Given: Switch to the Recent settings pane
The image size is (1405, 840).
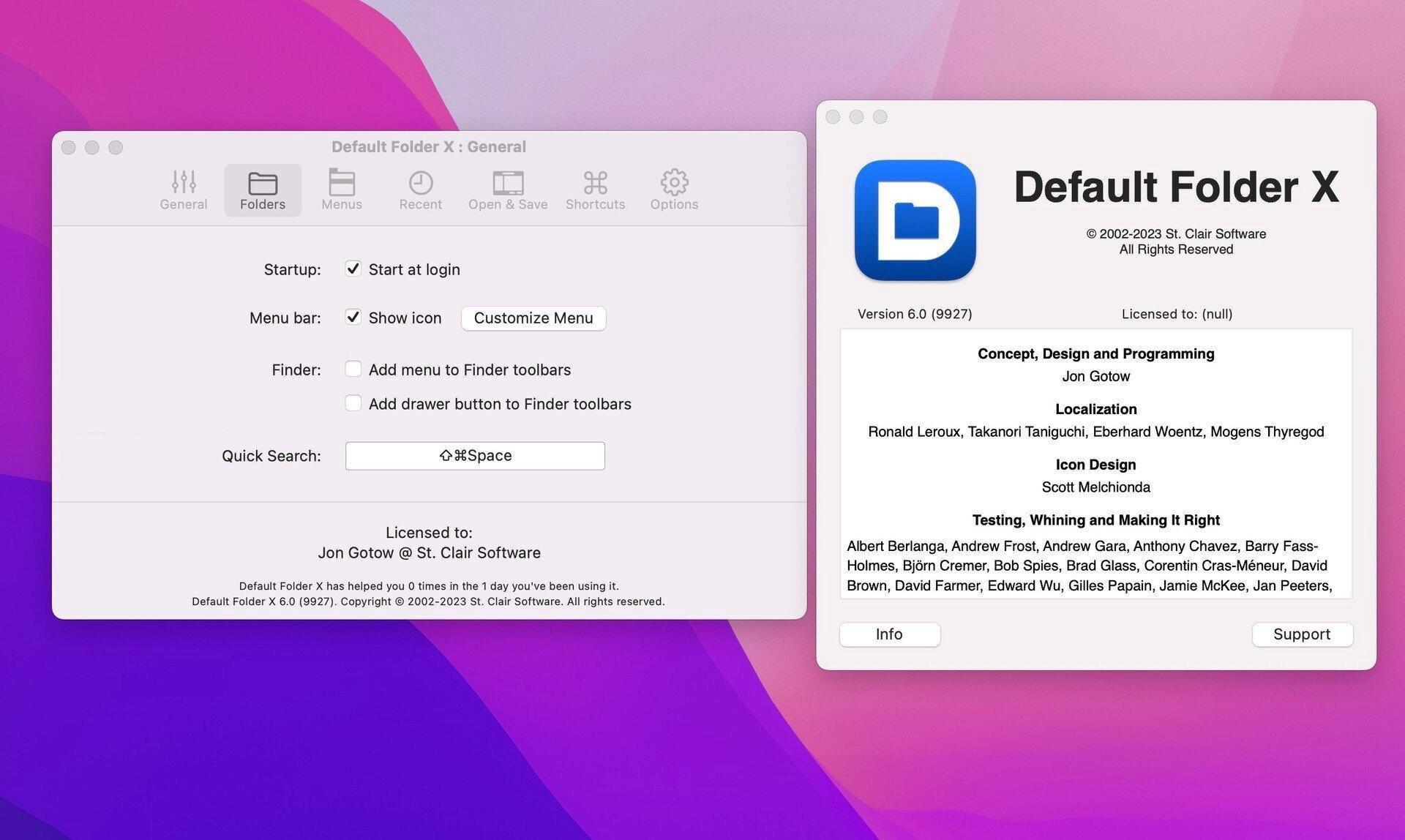Looking at the screenshot, I should click(420, 190).
